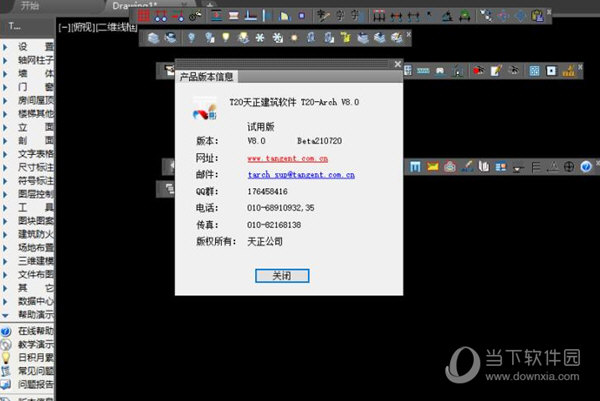Click the tarch_sup@tangent.com.cn email link
The width and height of the screenshot is (600, 401).
(301, 175)
